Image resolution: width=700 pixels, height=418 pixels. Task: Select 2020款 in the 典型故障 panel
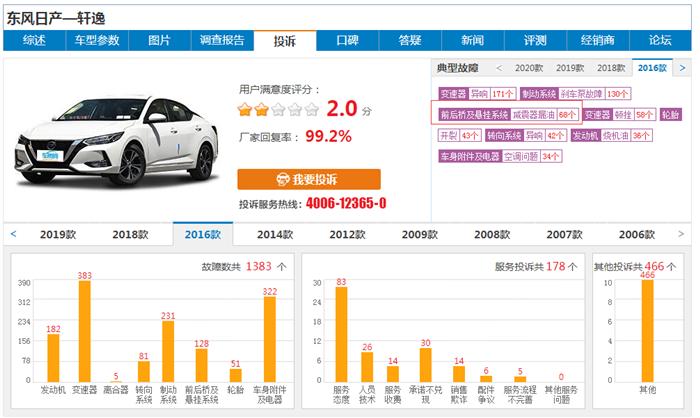click(529, 68)
